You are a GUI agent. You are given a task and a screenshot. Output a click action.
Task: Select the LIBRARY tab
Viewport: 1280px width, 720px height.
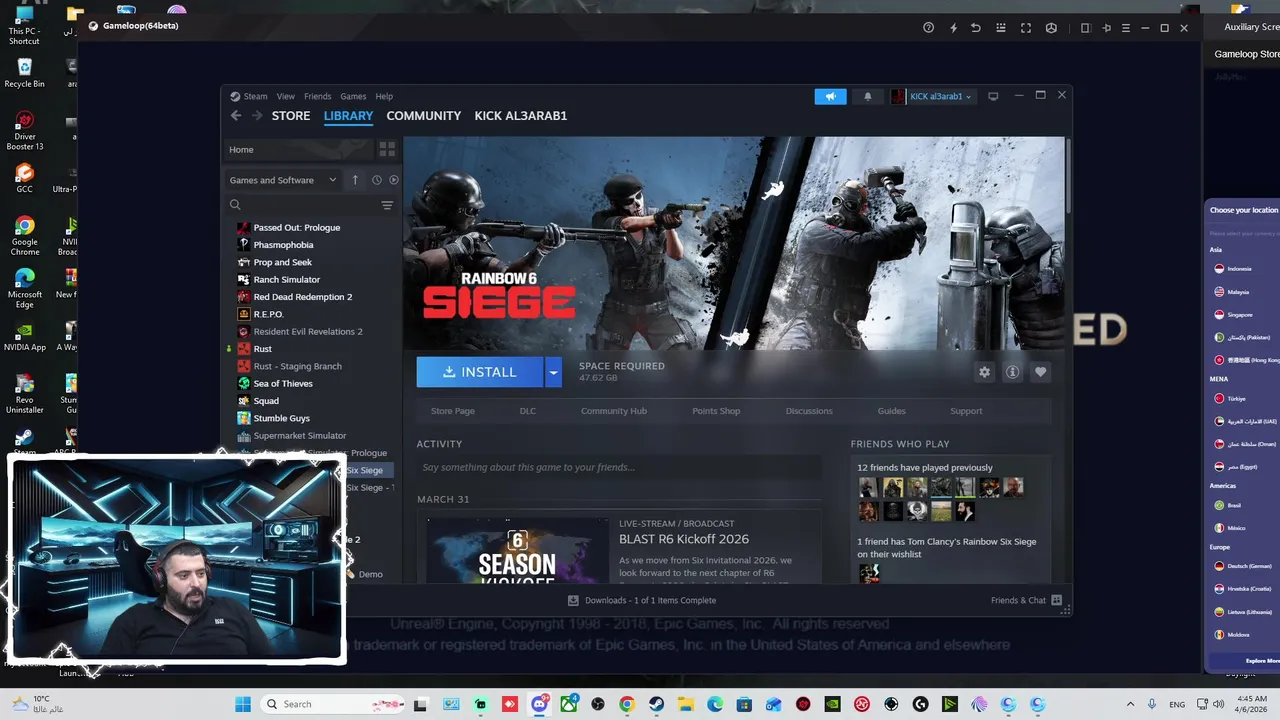point(348,116)
